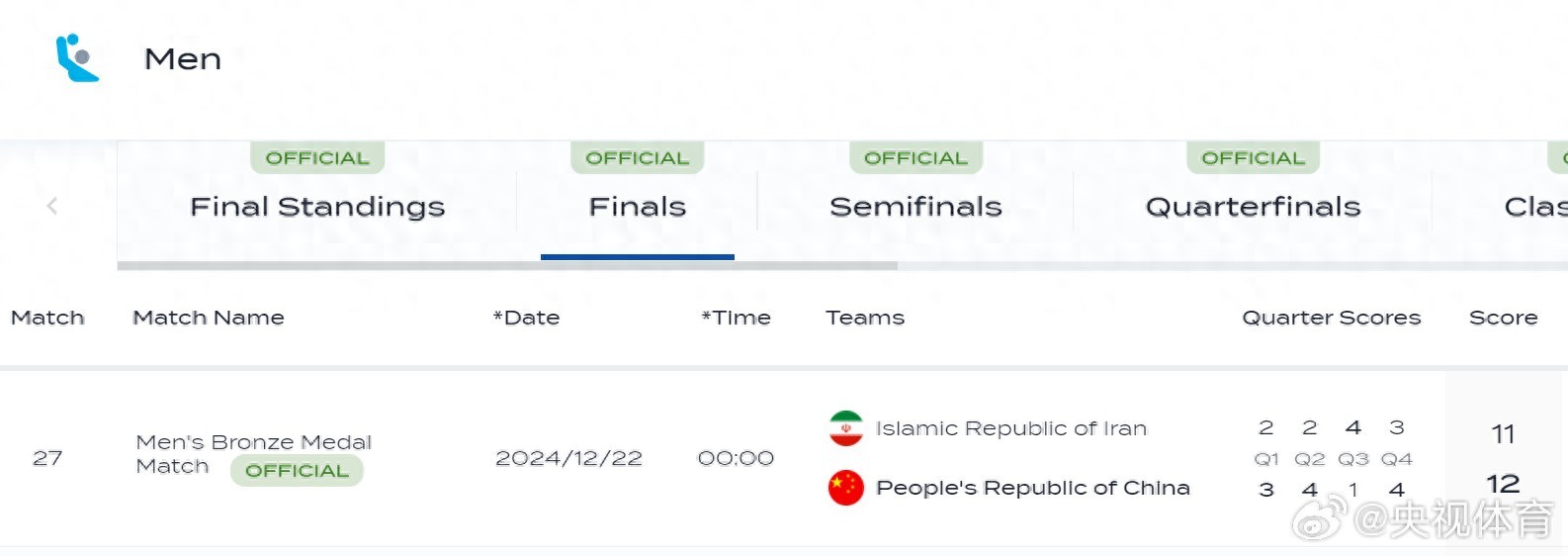1568x556 pixels.
Task: Open the Final Standings tab
Action: tap(317, 206)
